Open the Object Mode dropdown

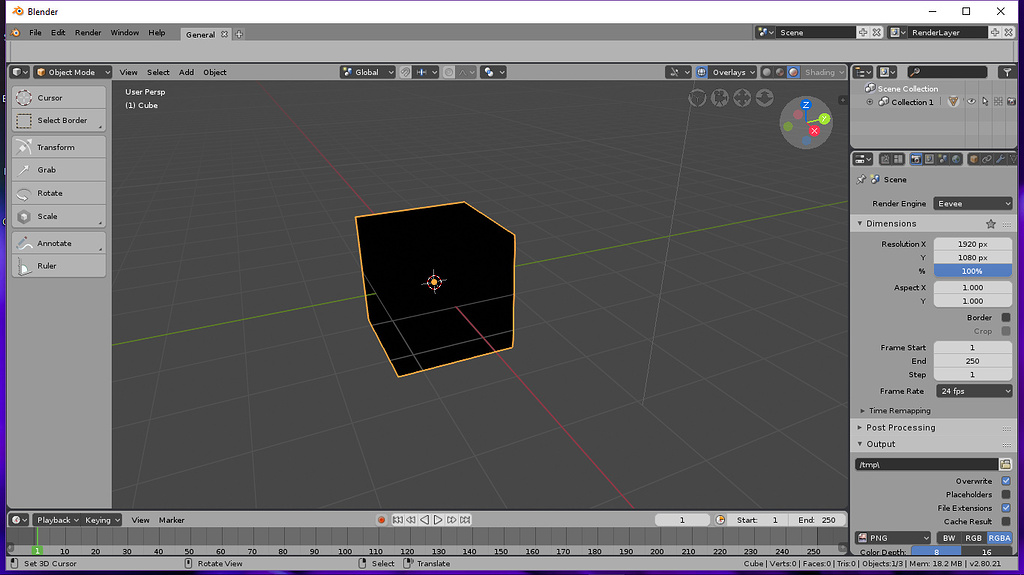[72, 73]
